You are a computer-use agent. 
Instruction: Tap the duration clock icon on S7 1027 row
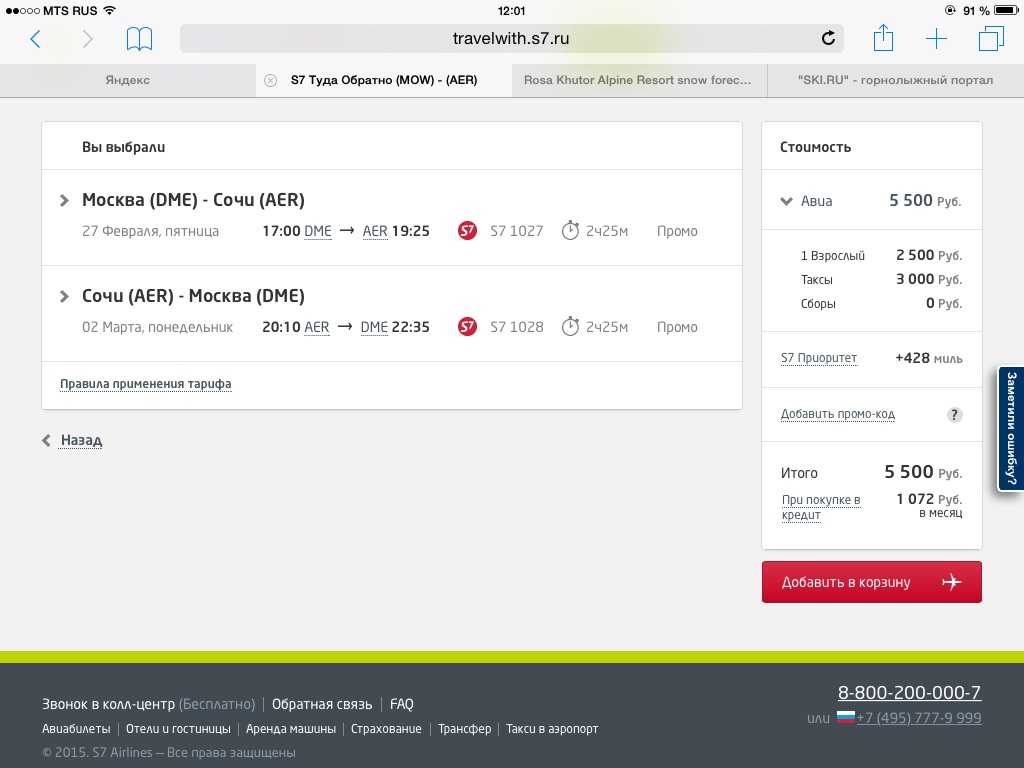pos(570,230)
